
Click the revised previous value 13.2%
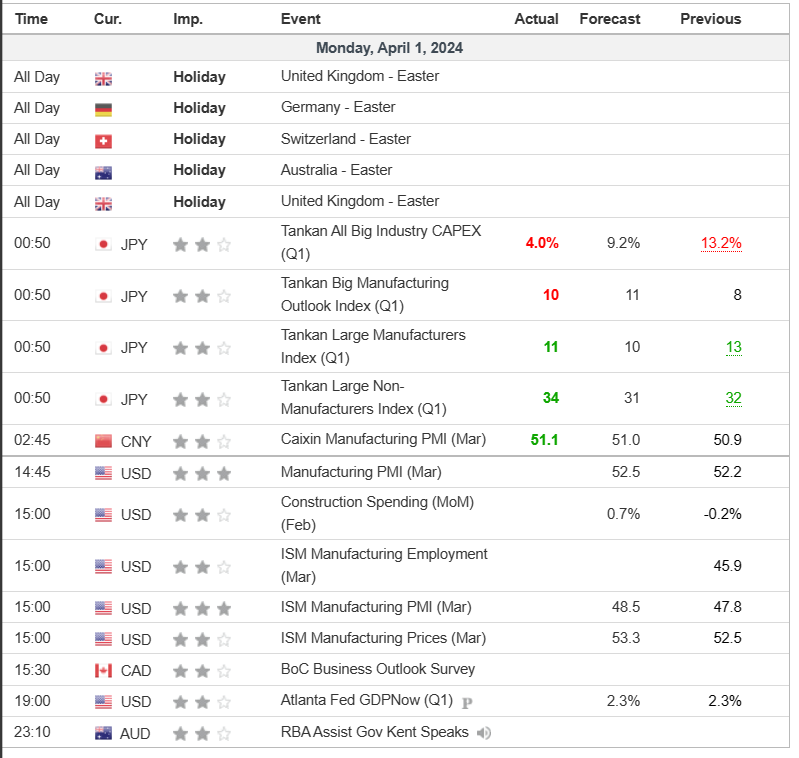(720, 243)
